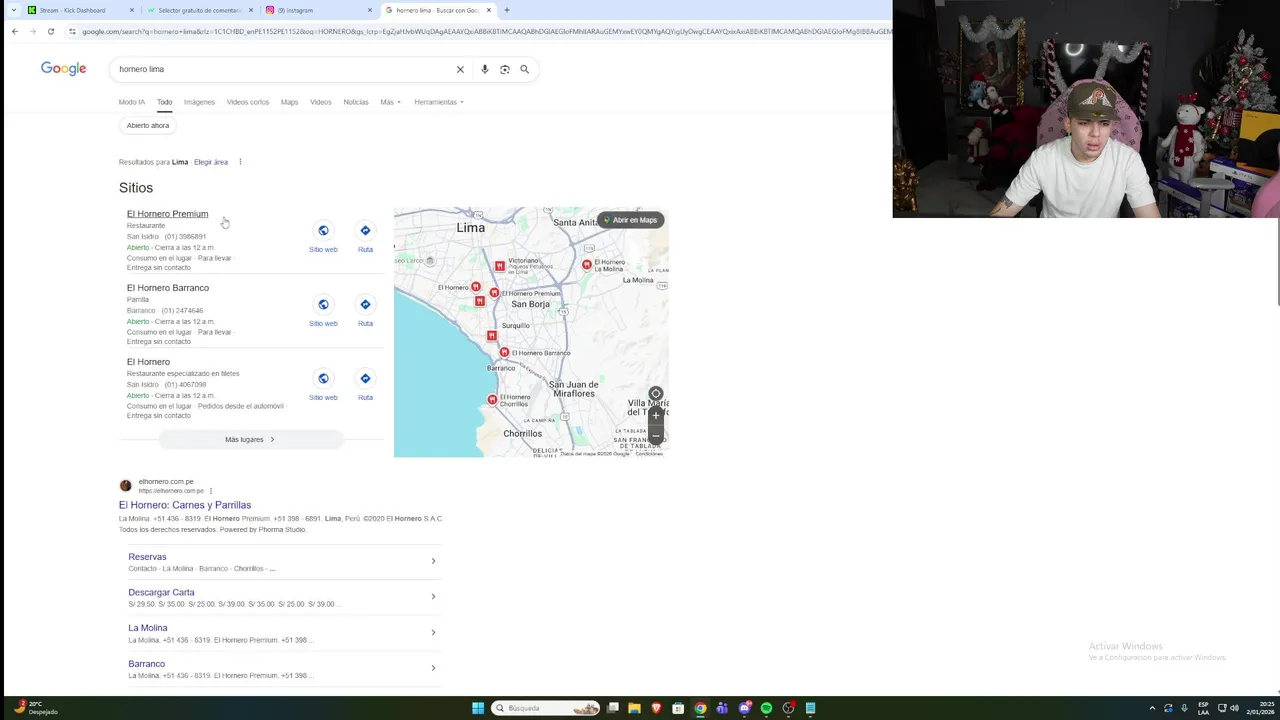This screenshot has width=1280, height=720.
Task: Expand the Descargar Carta sitelink chevron
Action: tap(433, 597)
